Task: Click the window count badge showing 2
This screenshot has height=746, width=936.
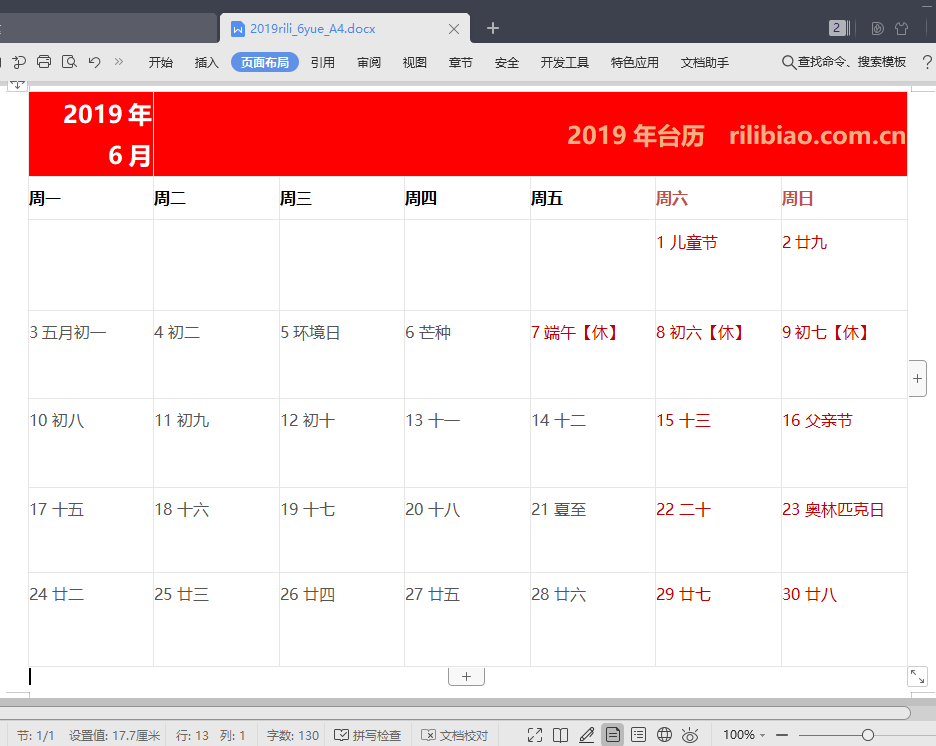Action: click(837, 27)
